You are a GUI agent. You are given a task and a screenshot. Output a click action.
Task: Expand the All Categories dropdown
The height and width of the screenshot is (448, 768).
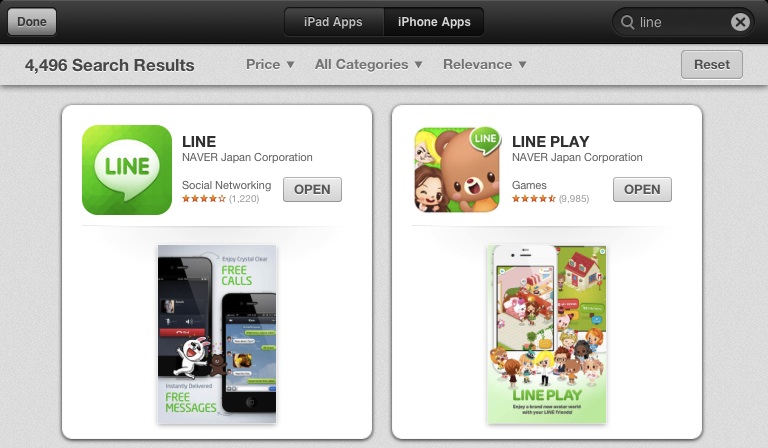(369, 65)
